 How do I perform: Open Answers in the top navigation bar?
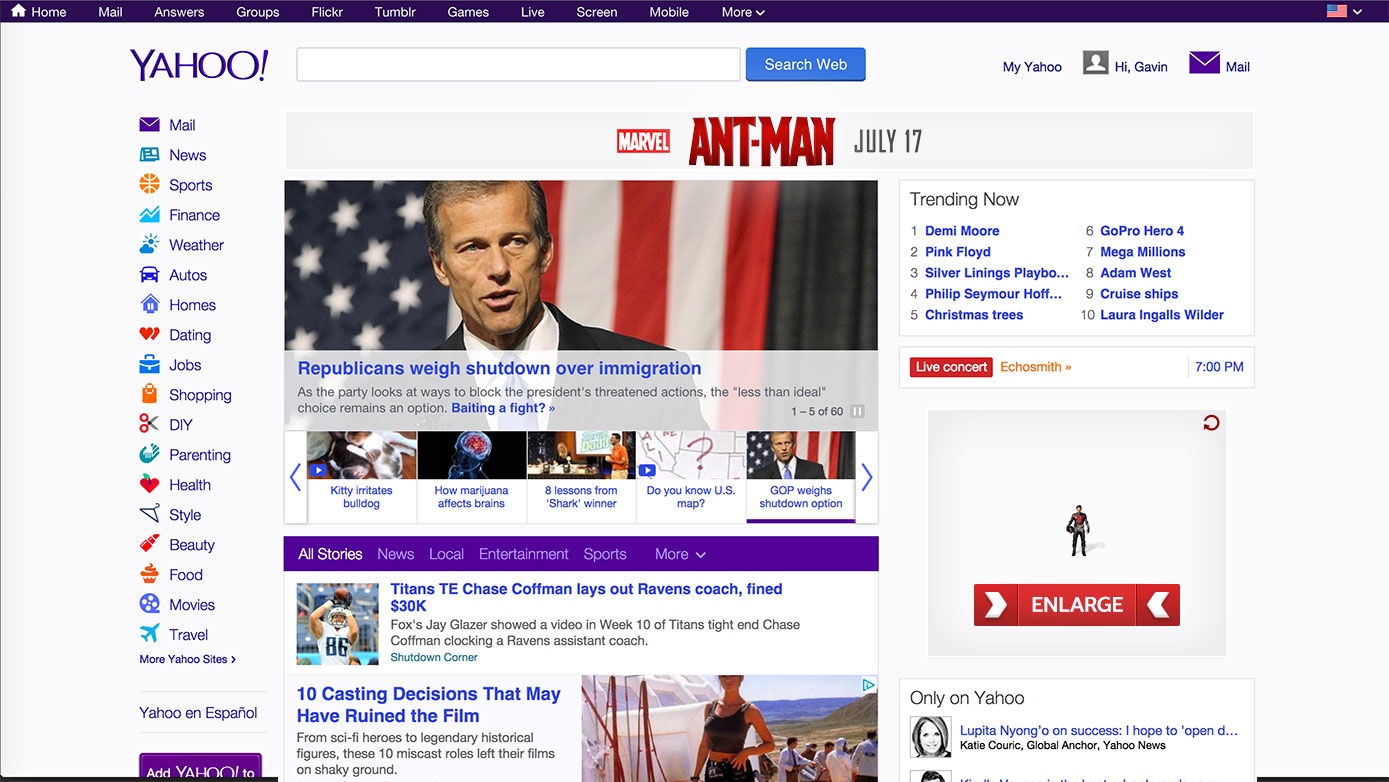click(x=179, y=12)
